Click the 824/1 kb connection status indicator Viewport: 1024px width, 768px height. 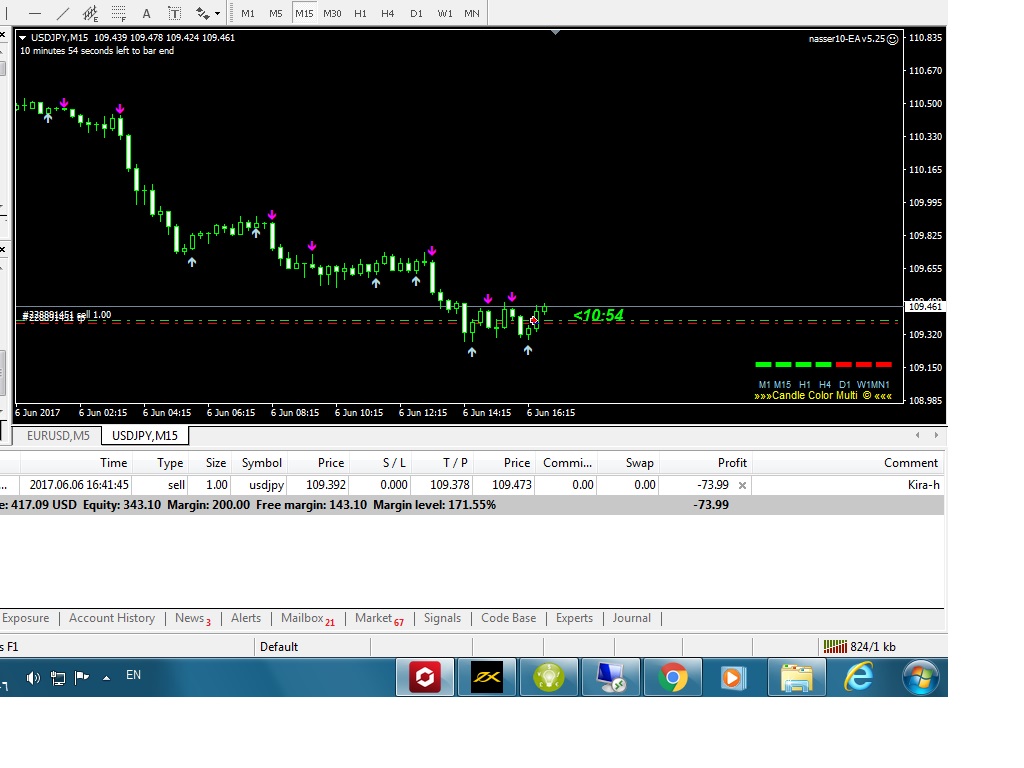tap(859, 647)
